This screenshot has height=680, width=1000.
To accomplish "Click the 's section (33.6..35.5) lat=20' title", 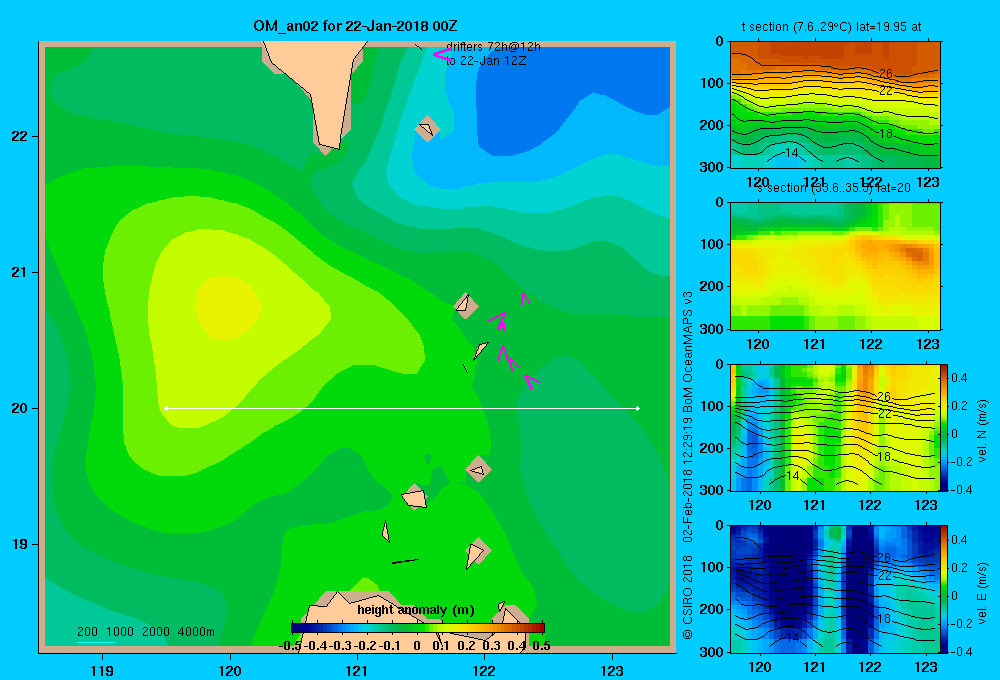I will click(833, 188).
